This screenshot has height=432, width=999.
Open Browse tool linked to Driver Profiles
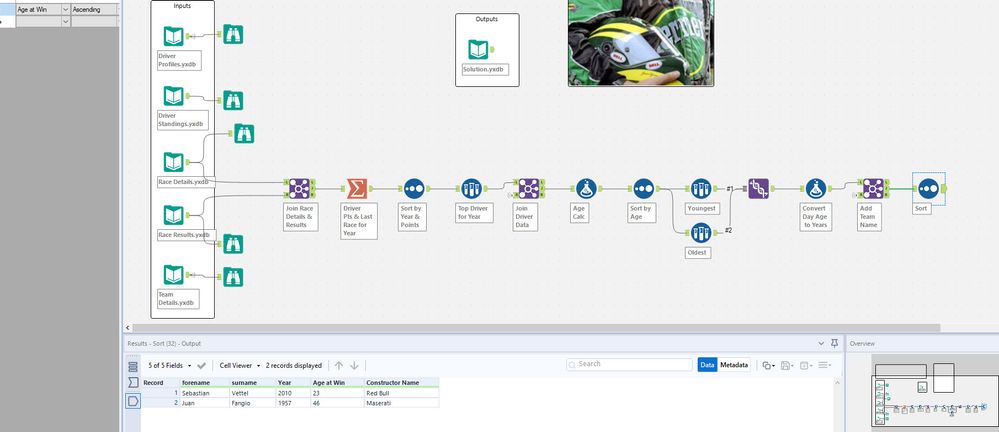pos(233,34)
